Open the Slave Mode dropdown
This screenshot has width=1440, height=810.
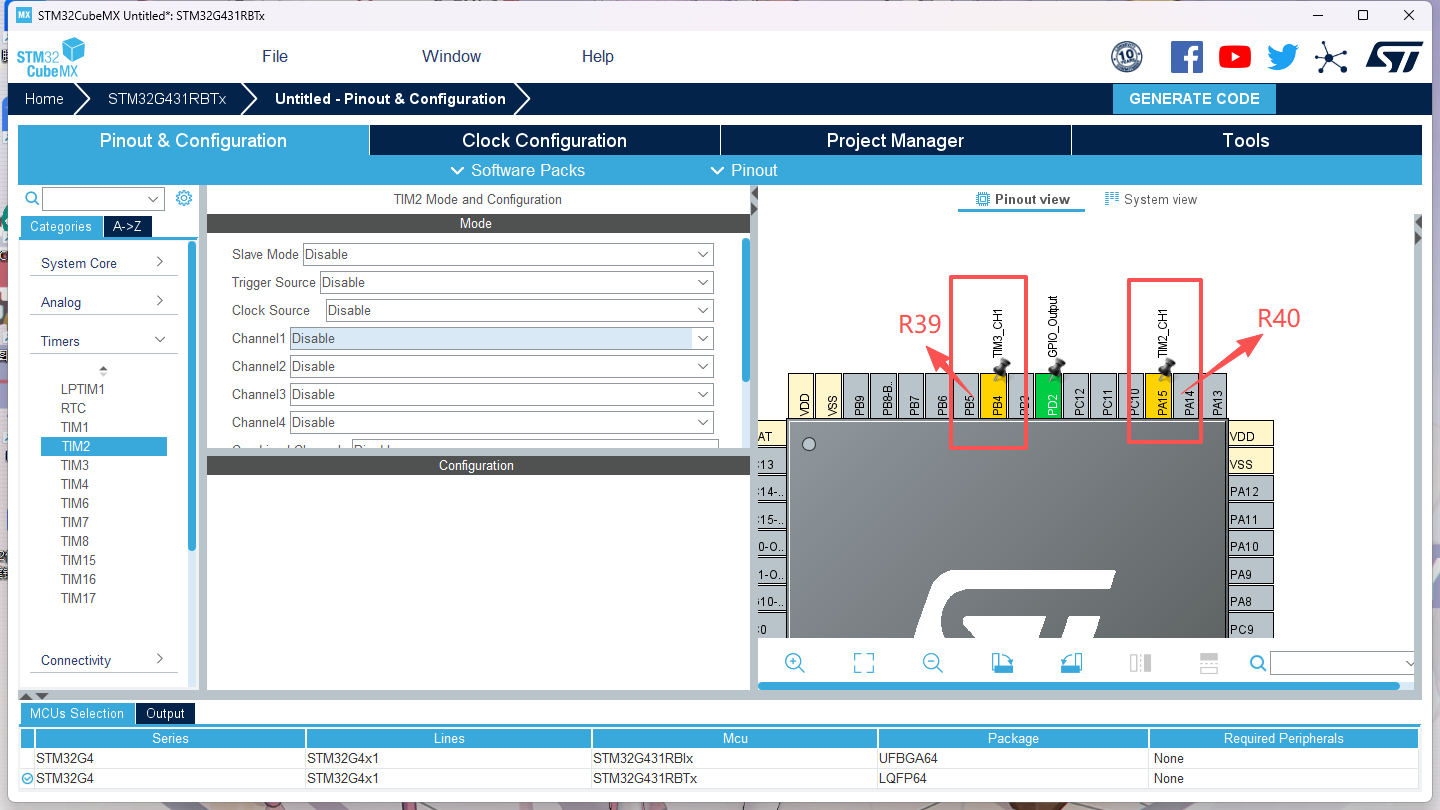[x=508, y=254]
